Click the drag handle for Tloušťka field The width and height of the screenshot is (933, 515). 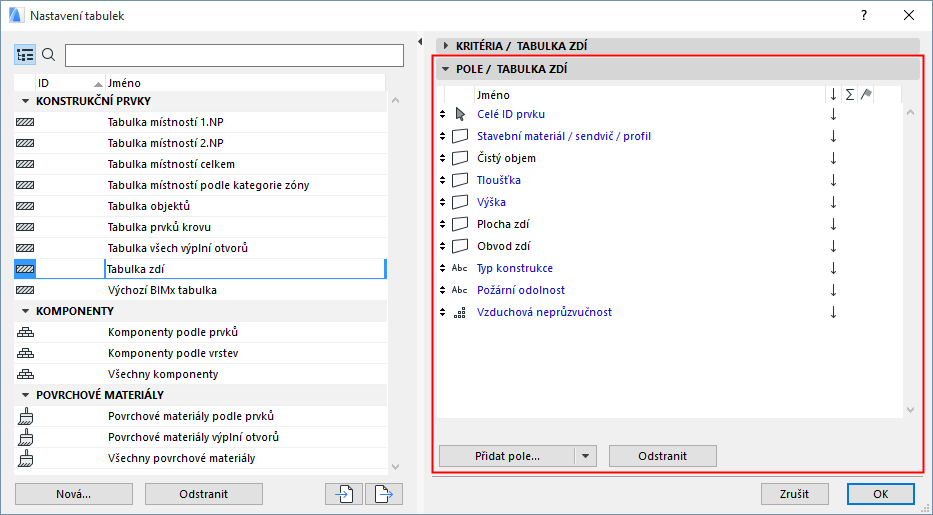point(442,180)
